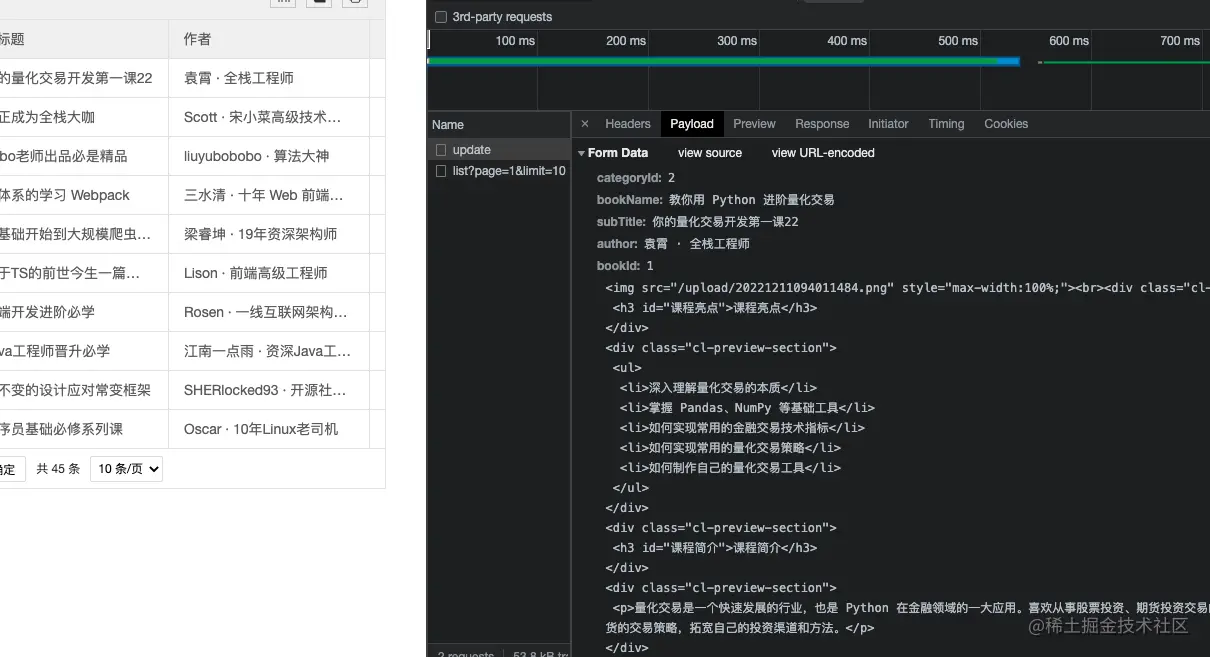Select title cell ending 正成为全栈大咖
Viewport: 1210px width, 657px height.
pyautogui.click(x=84, y=117)
